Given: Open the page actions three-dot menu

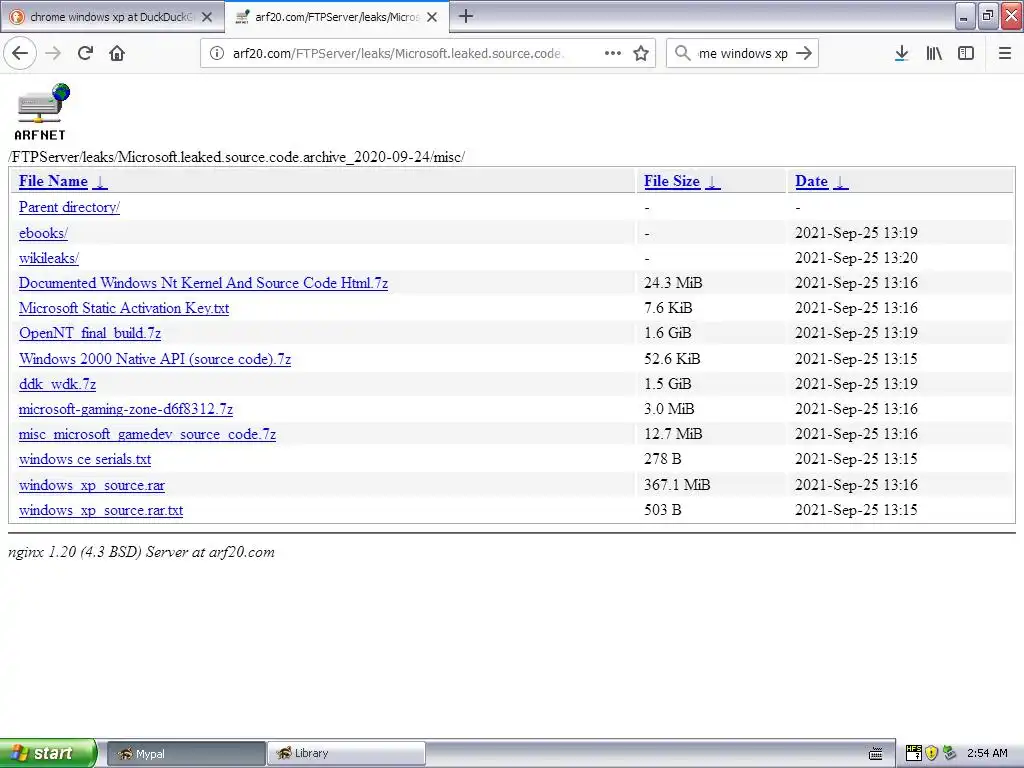Looking at the screenshot, I should point(613,53).
